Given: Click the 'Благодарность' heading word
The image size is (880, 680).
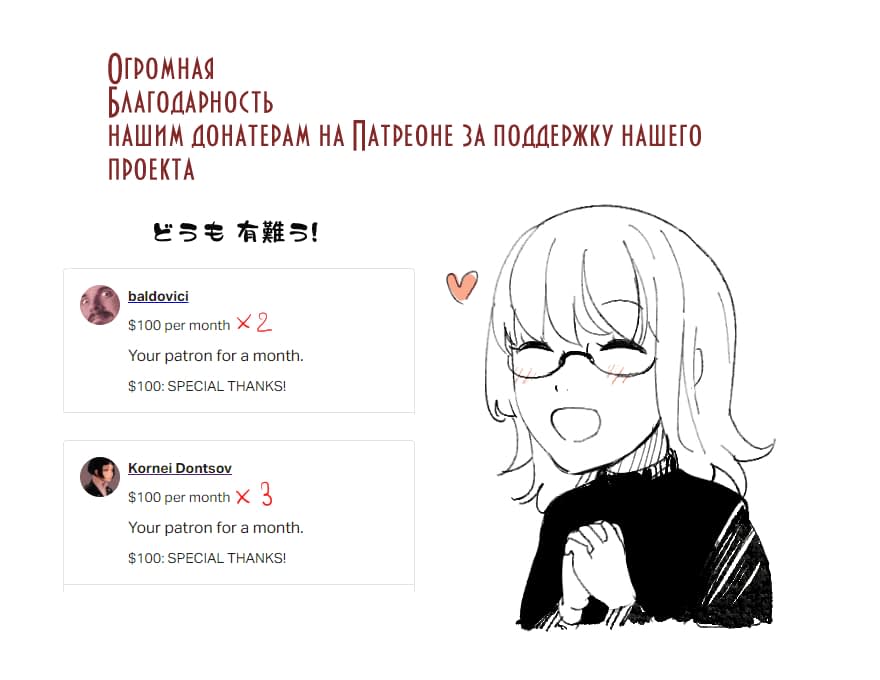Looking at the screenshot, I should tap(190, 102).
